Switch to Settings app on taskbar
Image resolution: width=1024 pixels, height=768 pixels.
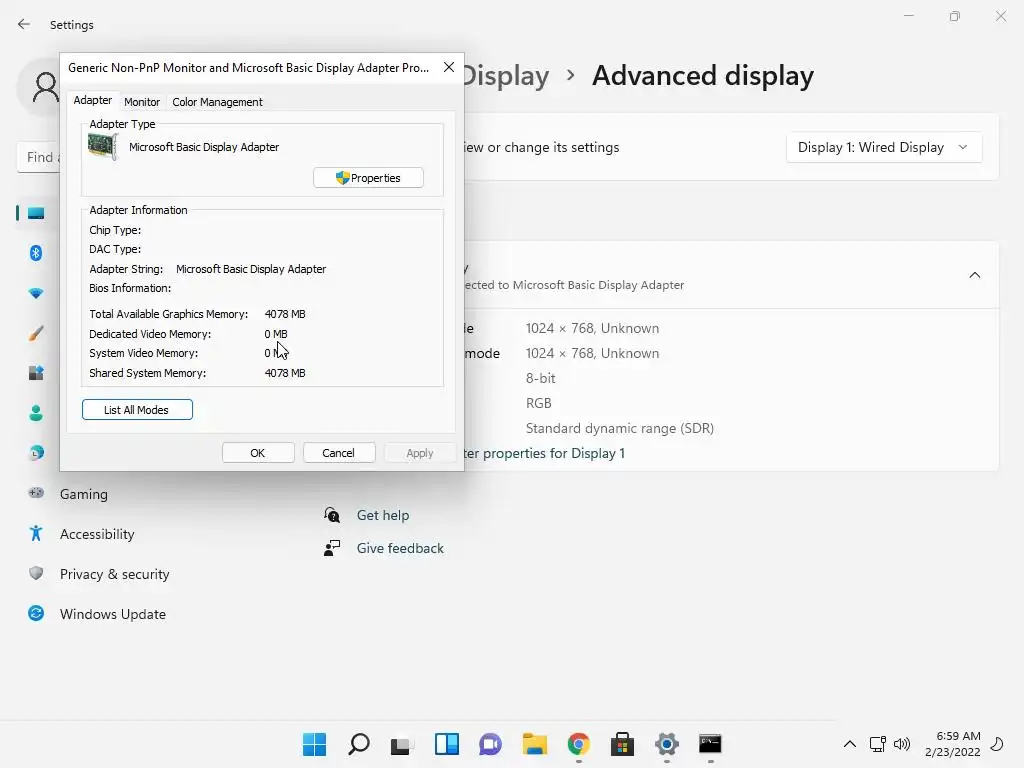(x=667, y=744)
